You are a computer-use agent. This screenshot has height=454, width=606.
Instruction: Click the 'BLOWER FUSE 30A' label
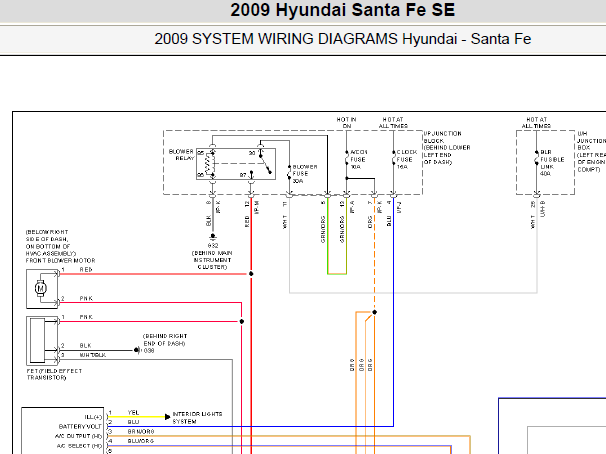pyautogui.click(x=305, y=174)
